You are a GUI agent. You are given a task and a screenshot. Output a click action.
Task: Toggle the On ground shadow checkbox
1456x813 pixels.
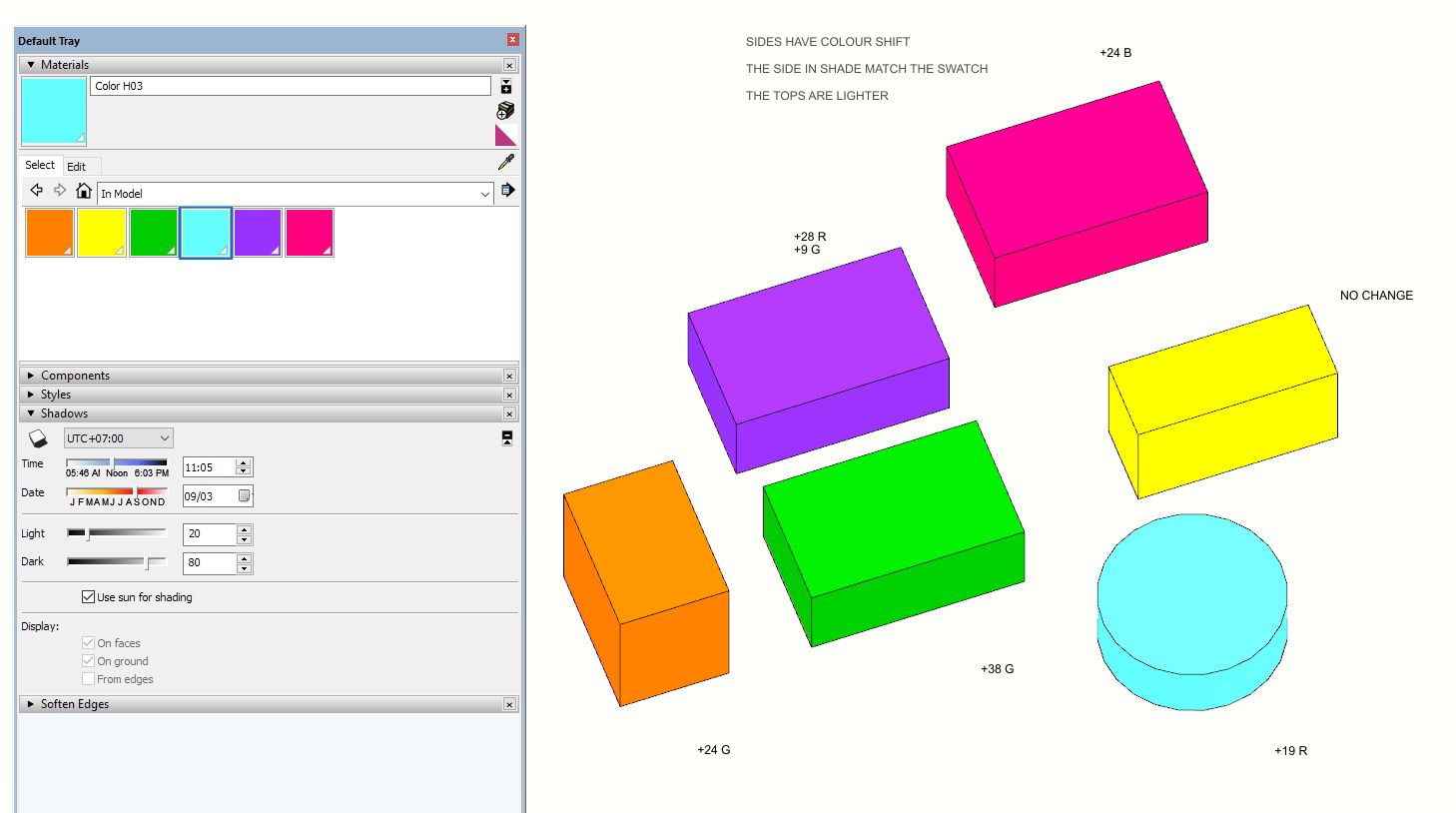[88, 660]
